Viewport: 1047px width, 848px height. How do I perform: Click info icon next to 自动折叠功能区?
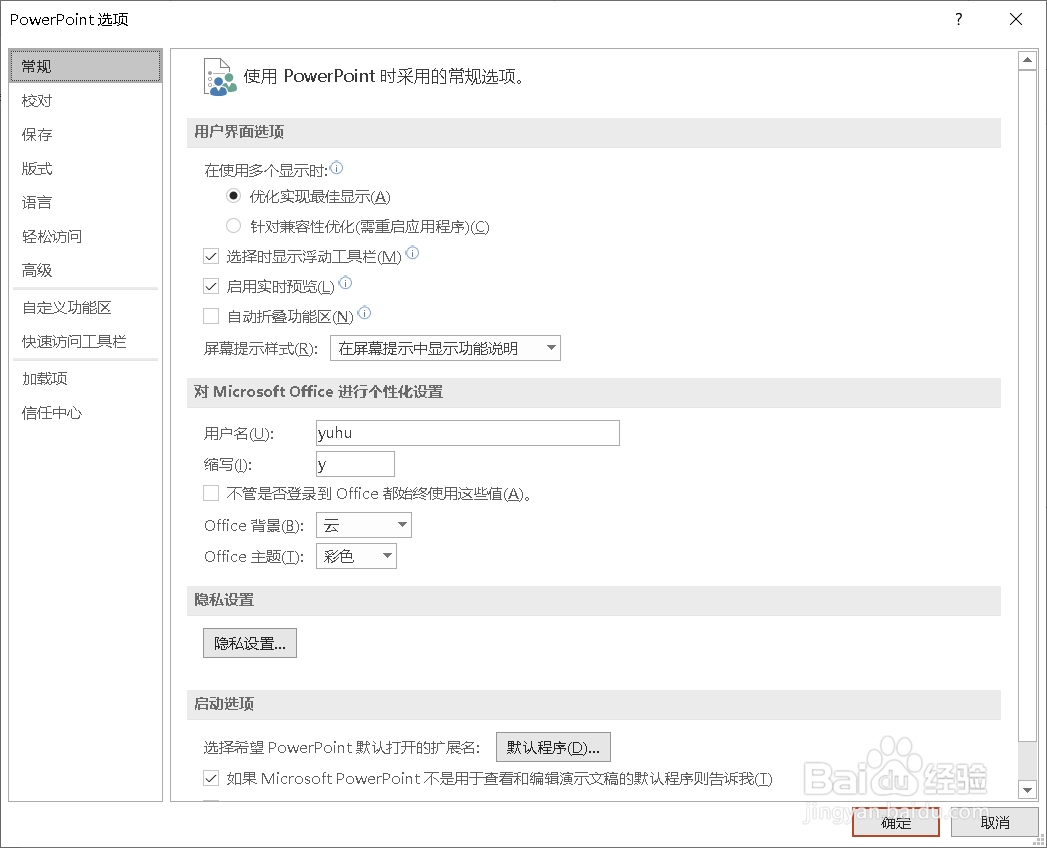[x=365, y=312]
